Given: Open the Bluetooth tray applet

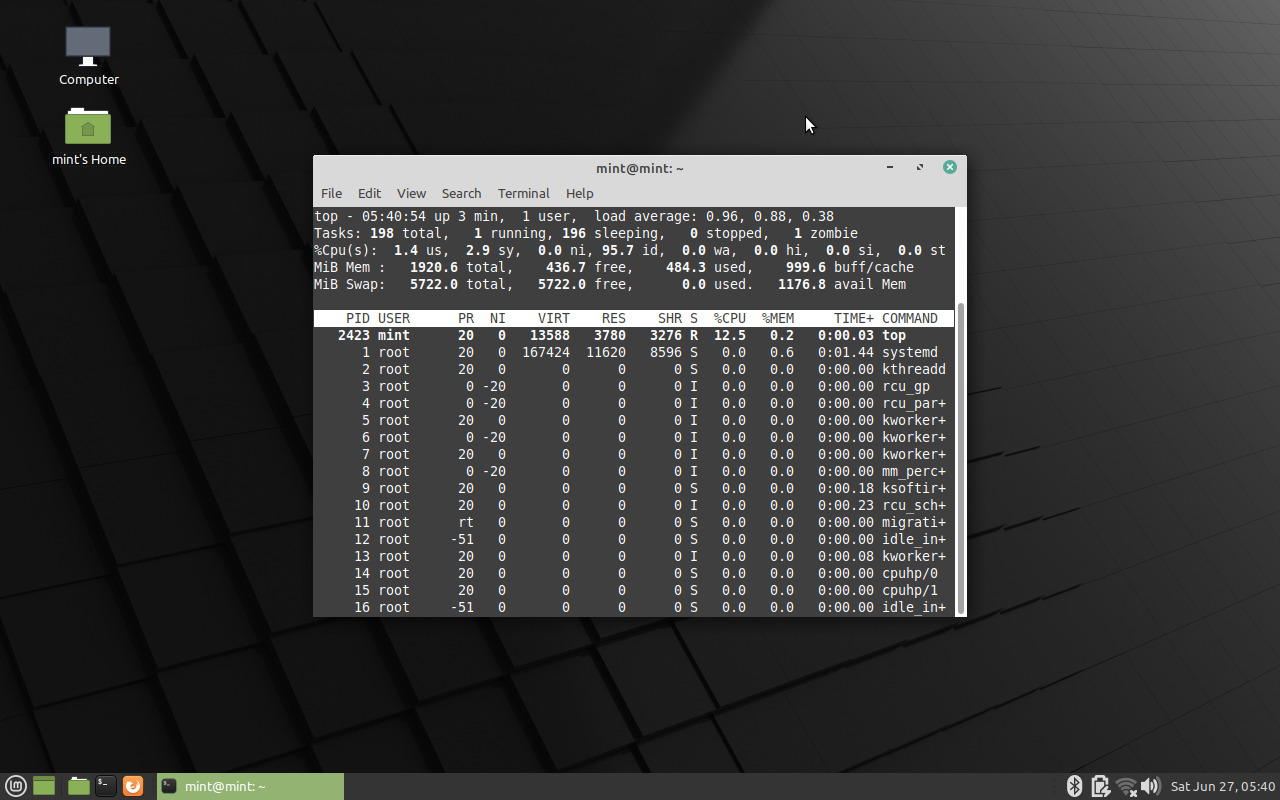Looking at the screenshot, I should click(x=1074, y=786).
